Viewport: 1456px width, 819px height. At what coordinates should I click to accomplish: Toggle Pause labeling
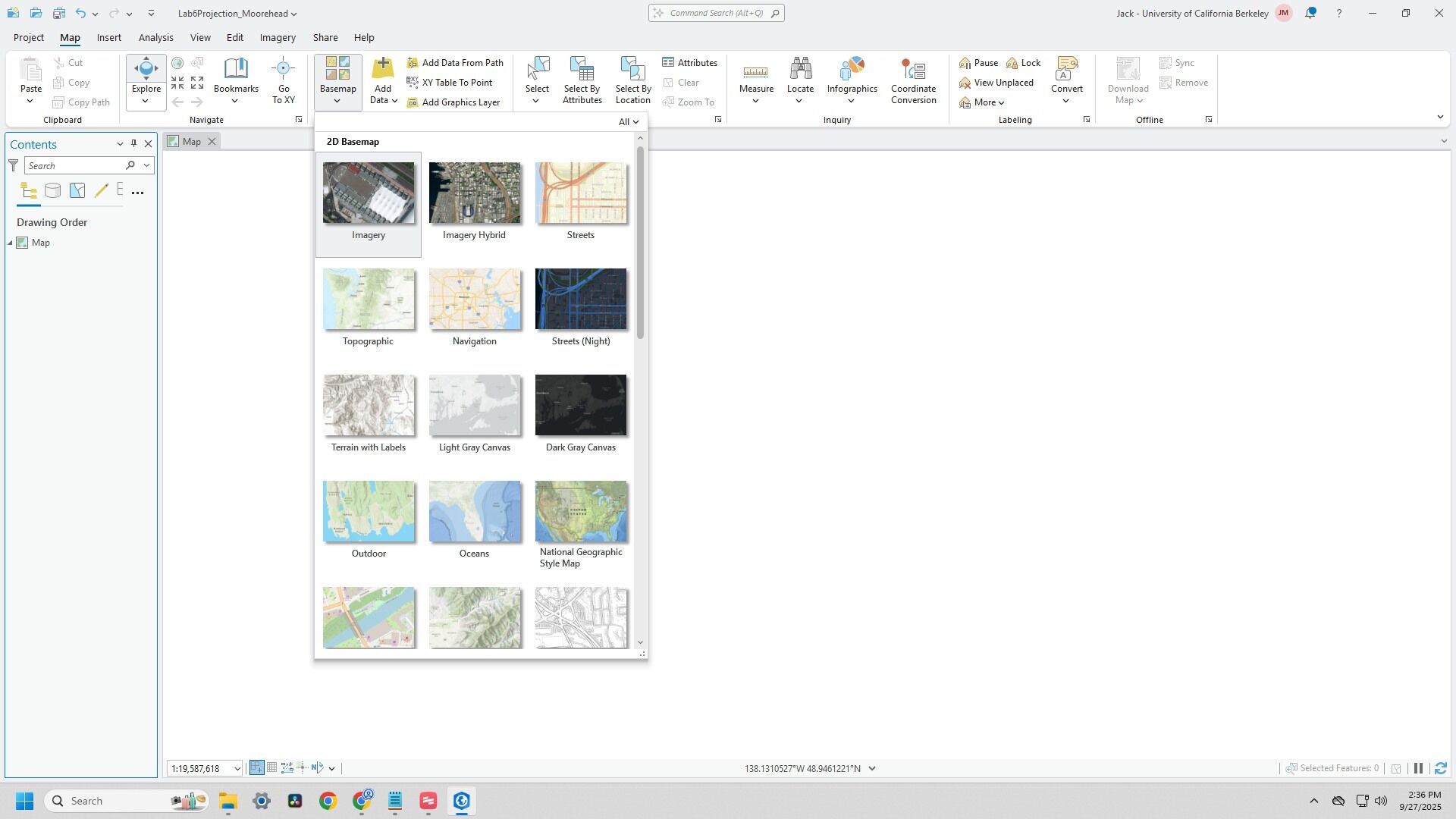[x=978, y=63]
